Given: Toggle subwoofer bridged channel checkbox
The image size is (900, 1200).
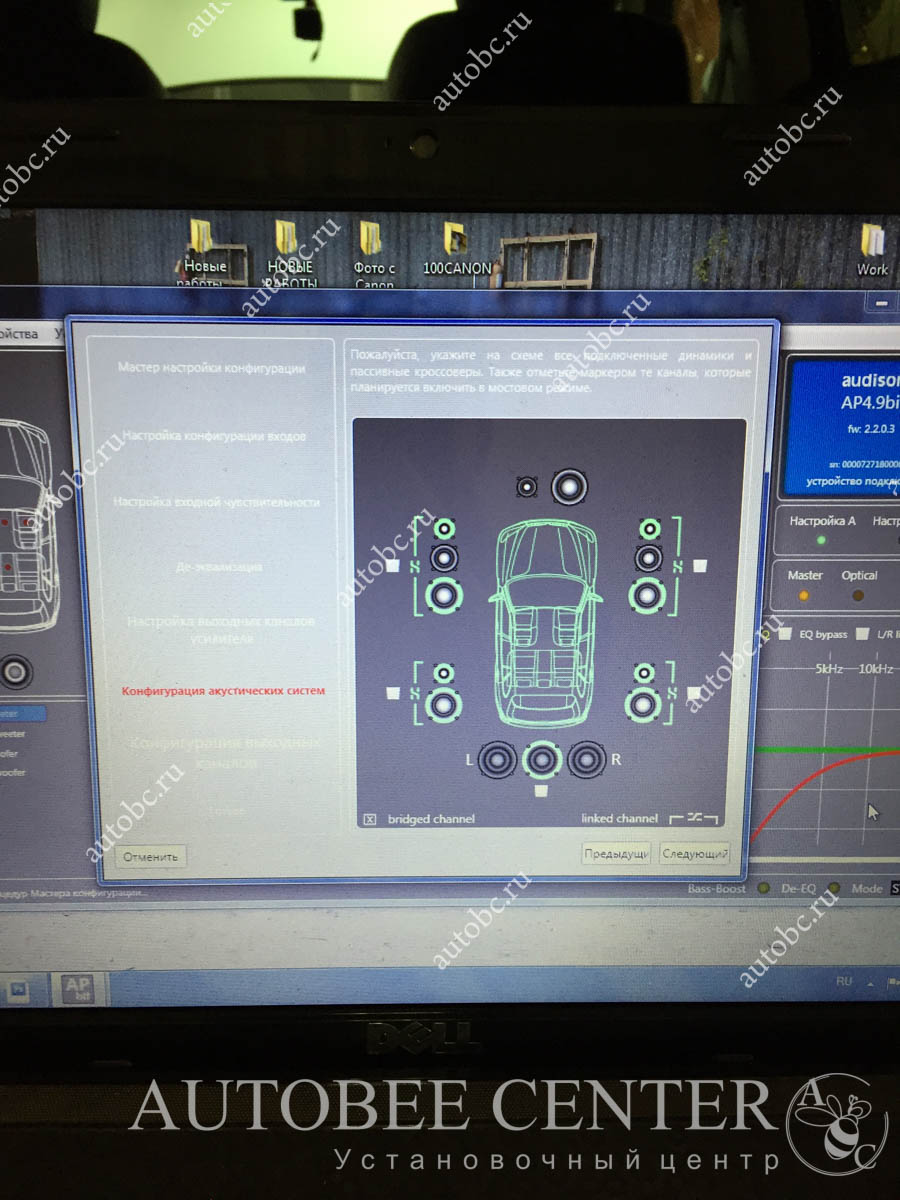Looking at the screenshot, I should coord(541,791).
